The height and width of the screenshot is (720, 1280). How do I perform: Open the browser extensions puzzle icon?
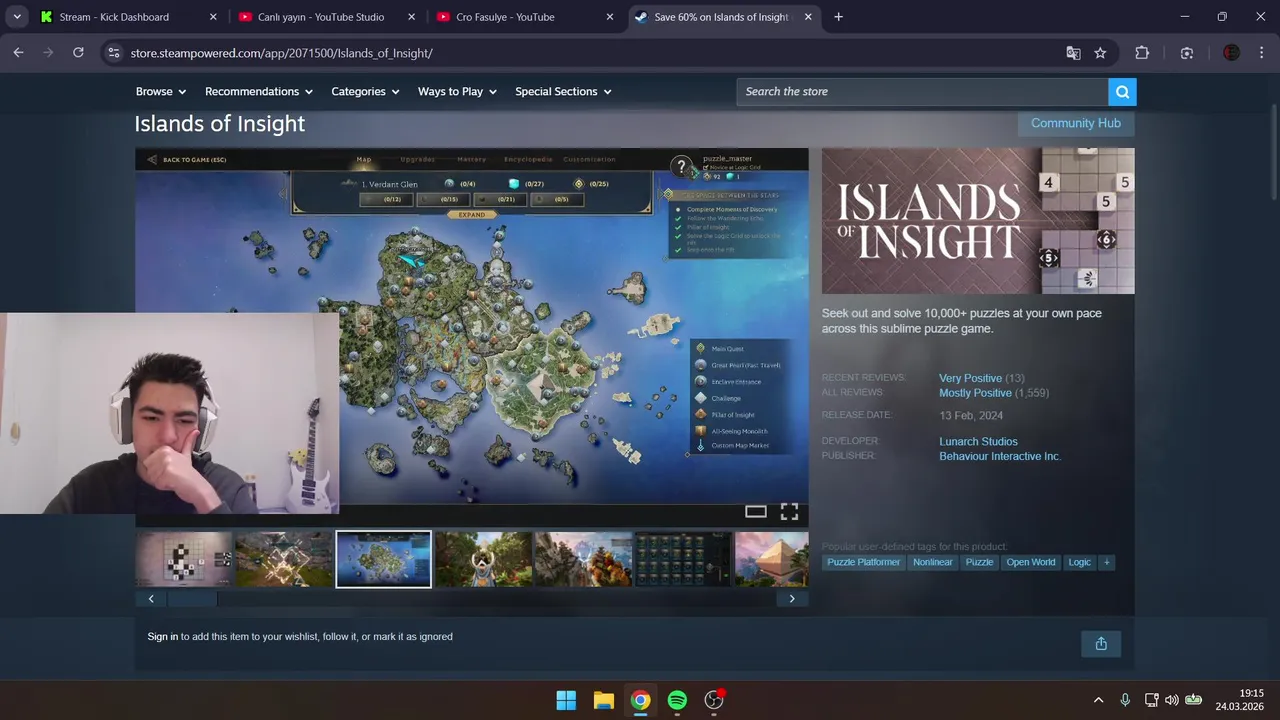point(1142,53)
